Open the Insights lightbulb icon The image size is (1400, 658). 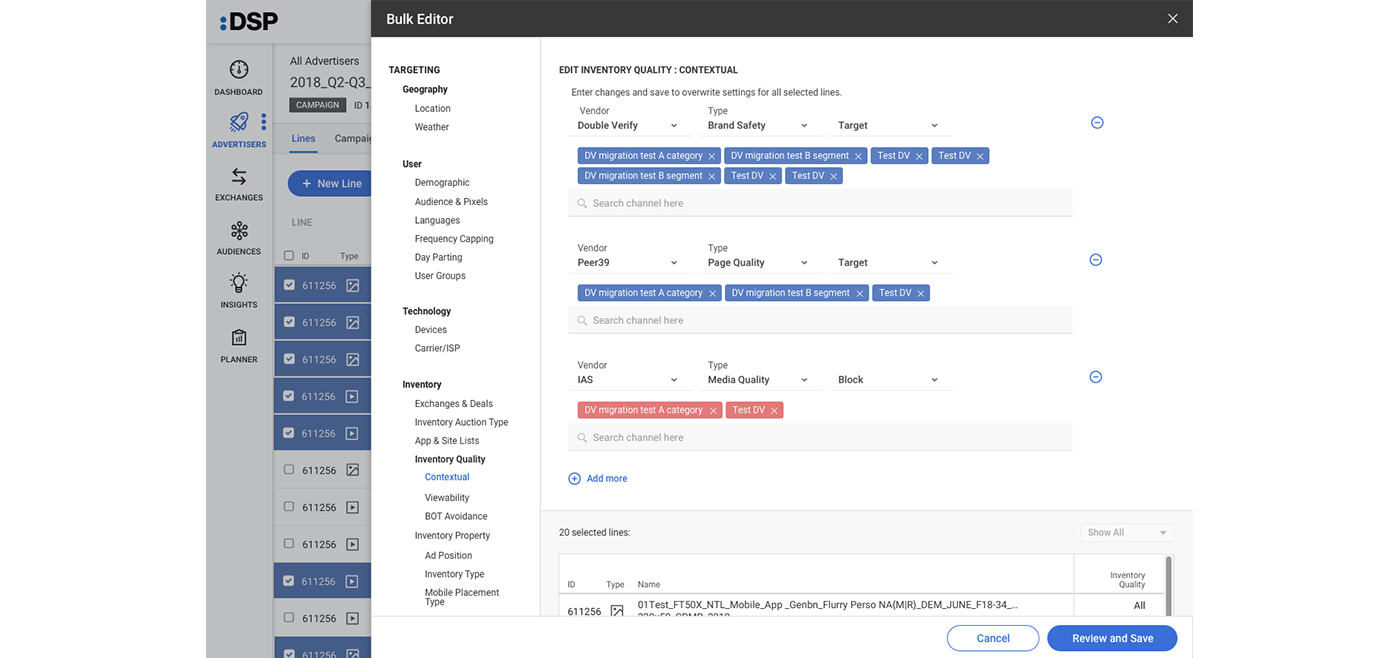(x=239, y=283)
